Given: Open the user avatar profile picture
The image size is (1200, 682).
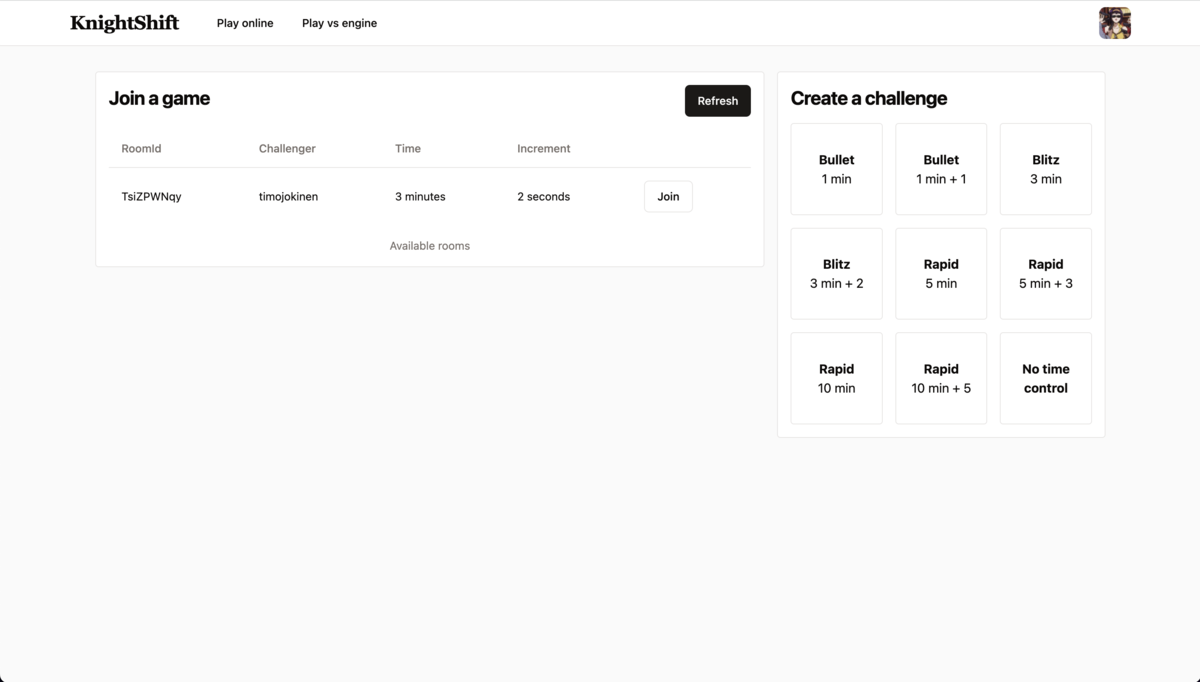Looking at the screenshot, I should tap(1114, 23).
